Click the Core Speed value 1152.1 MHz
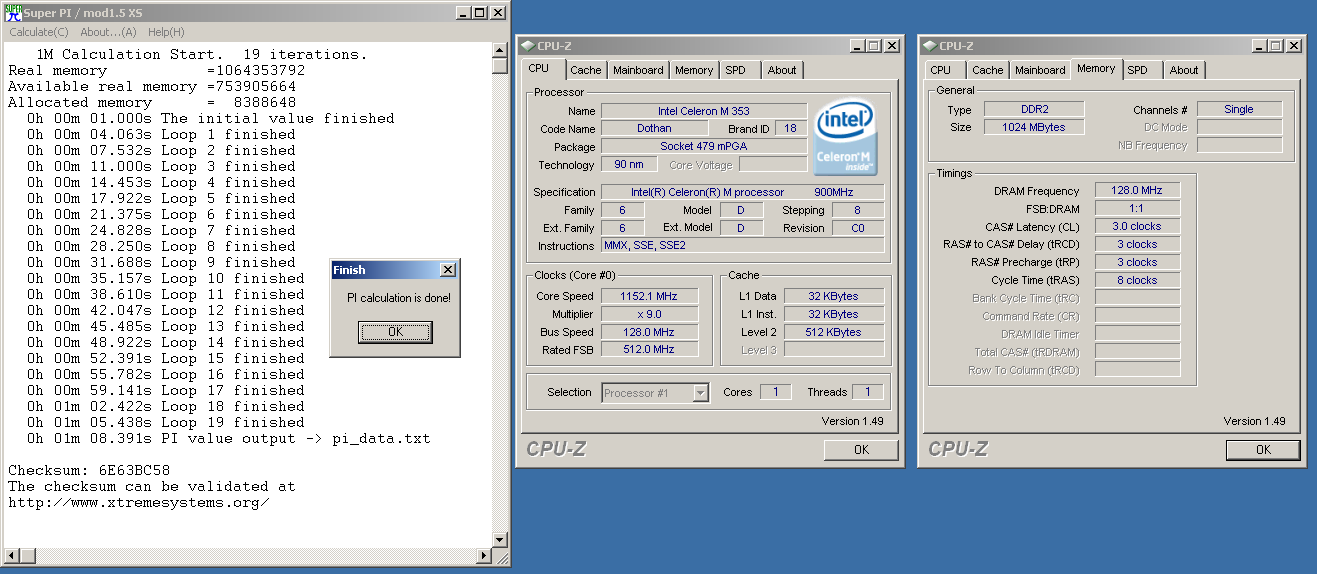The width and height of the screenshot is (1317, 574). [648, 296]
